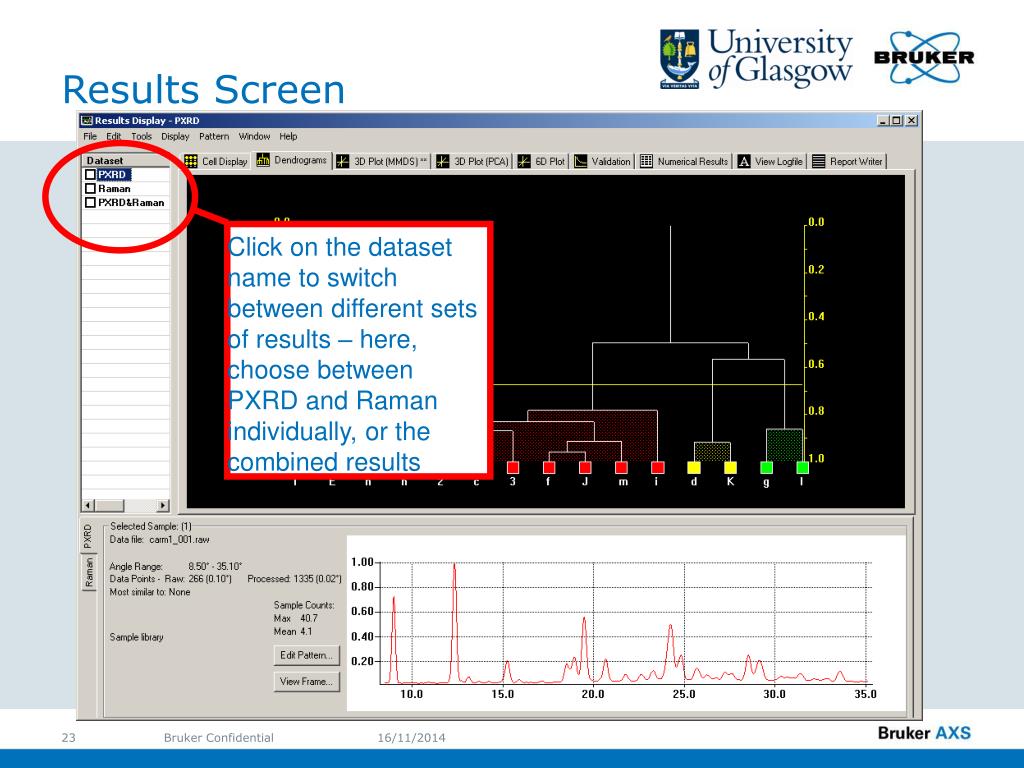Check the PXRD dataset checkbox
This screenshot has width=1024, height=768.
point(91,174)
